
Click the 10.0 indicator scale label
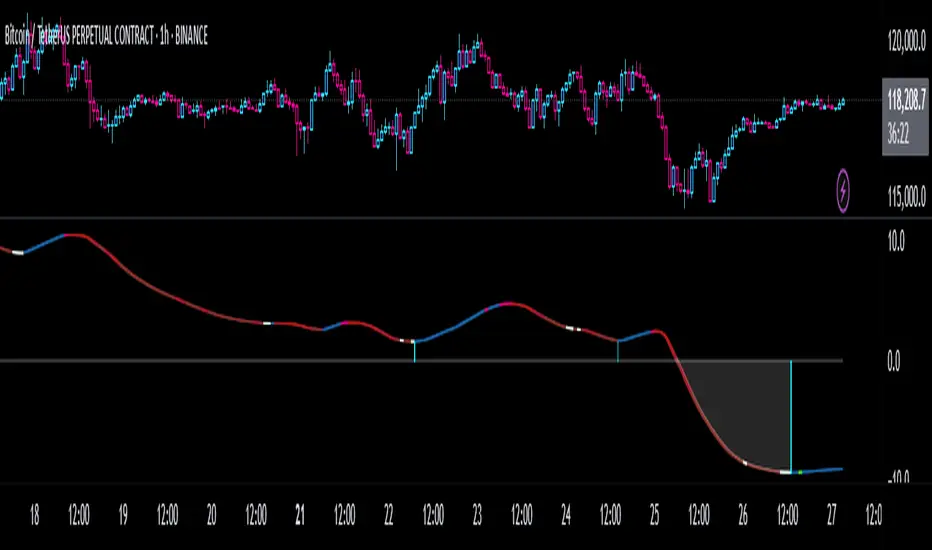pos(896,241)
